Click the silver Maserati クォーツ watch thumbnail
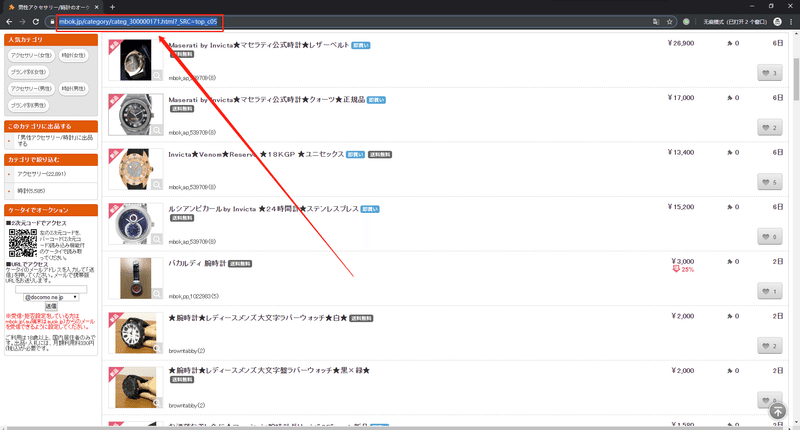Viewport: 800px width, 430px height. coord(135,114)
